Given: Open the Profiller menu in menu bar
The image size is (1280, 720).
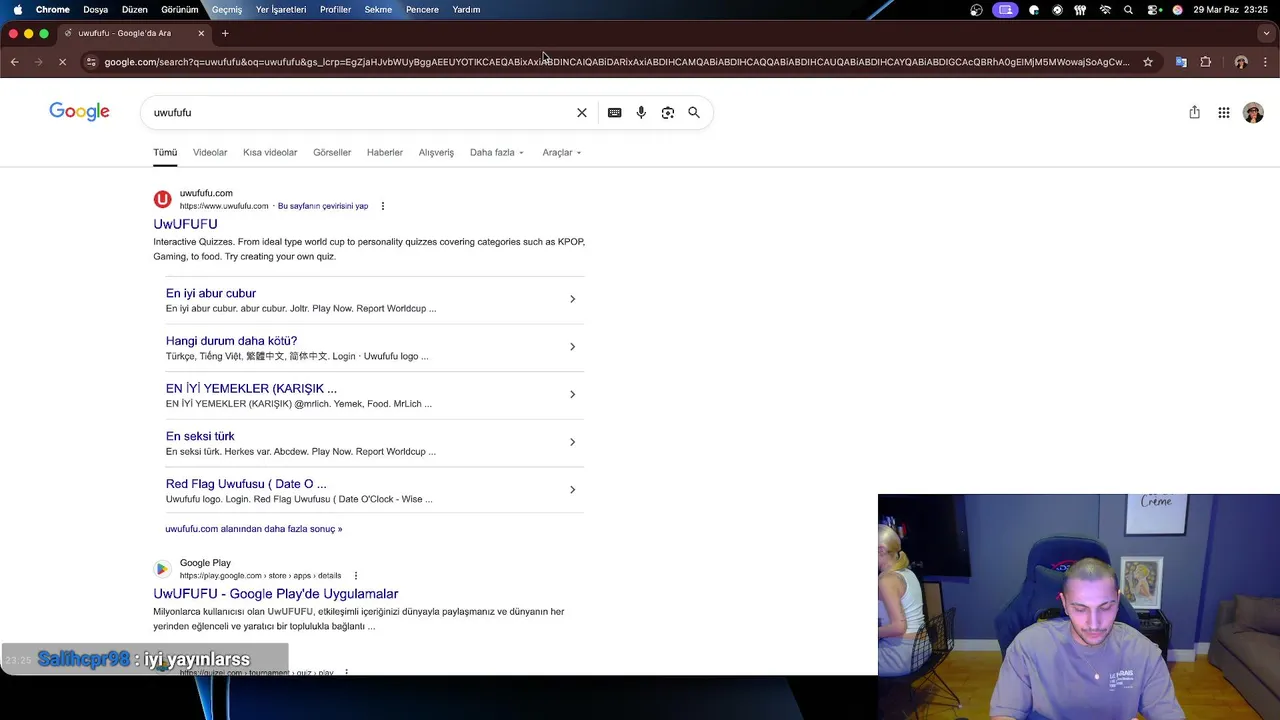Looking at the screenshot, I should tap(335, 10).
